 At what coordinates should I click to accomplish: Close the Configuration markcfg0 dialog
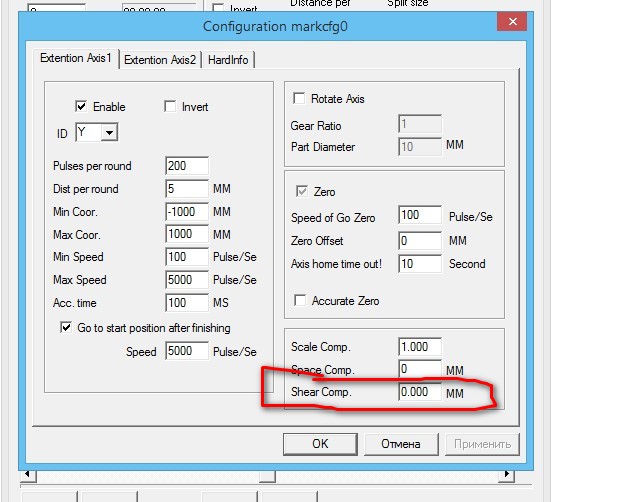click(513, 21)
